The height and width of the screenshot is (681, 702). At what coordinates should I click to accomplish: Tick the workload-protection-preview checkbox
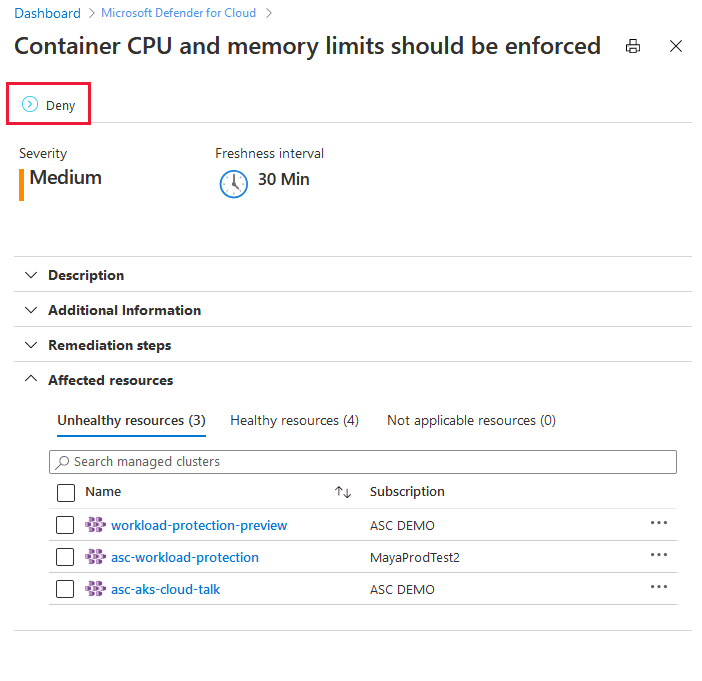(65, 525)
